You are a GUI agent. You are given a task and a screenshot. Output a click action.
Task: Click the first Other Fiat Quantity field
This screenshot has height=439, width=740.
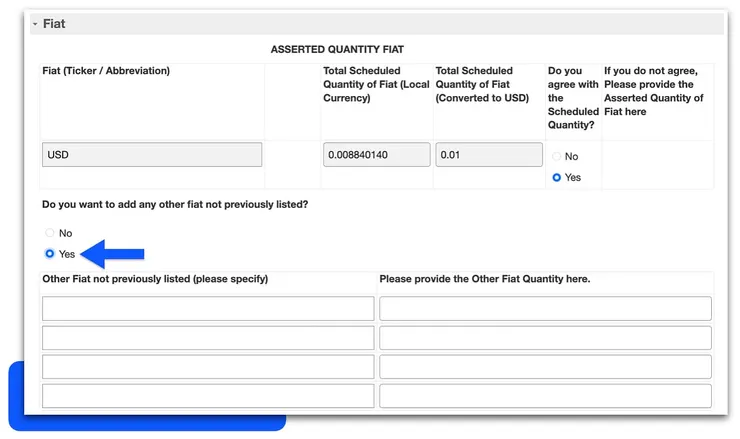pos(545,309)
